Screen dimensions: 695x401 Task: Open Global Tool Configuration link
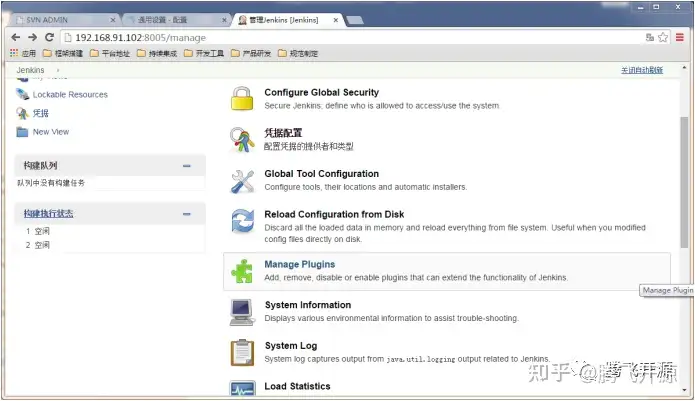[321, 174]
